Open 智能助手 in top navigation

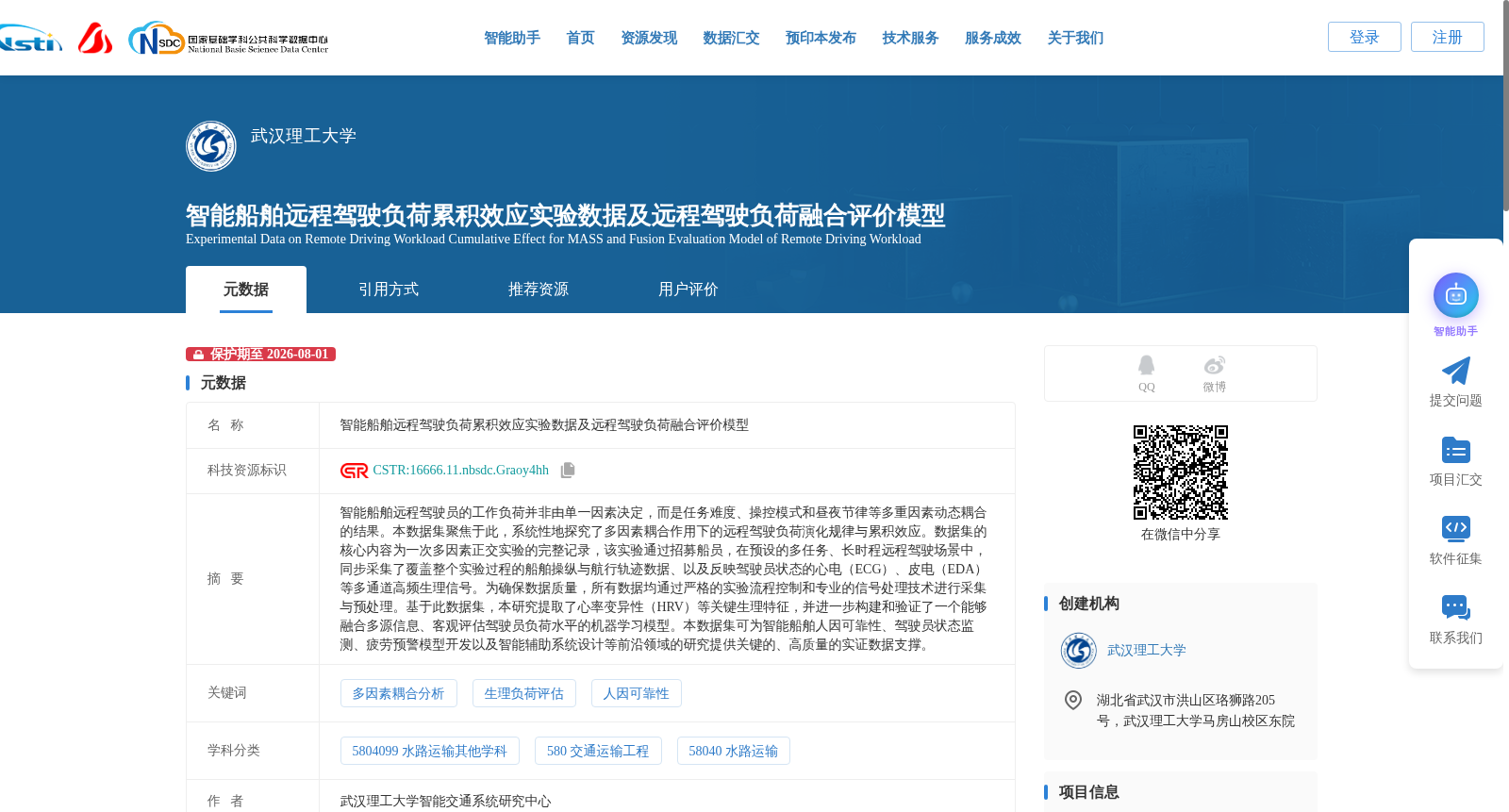(512, 38)
